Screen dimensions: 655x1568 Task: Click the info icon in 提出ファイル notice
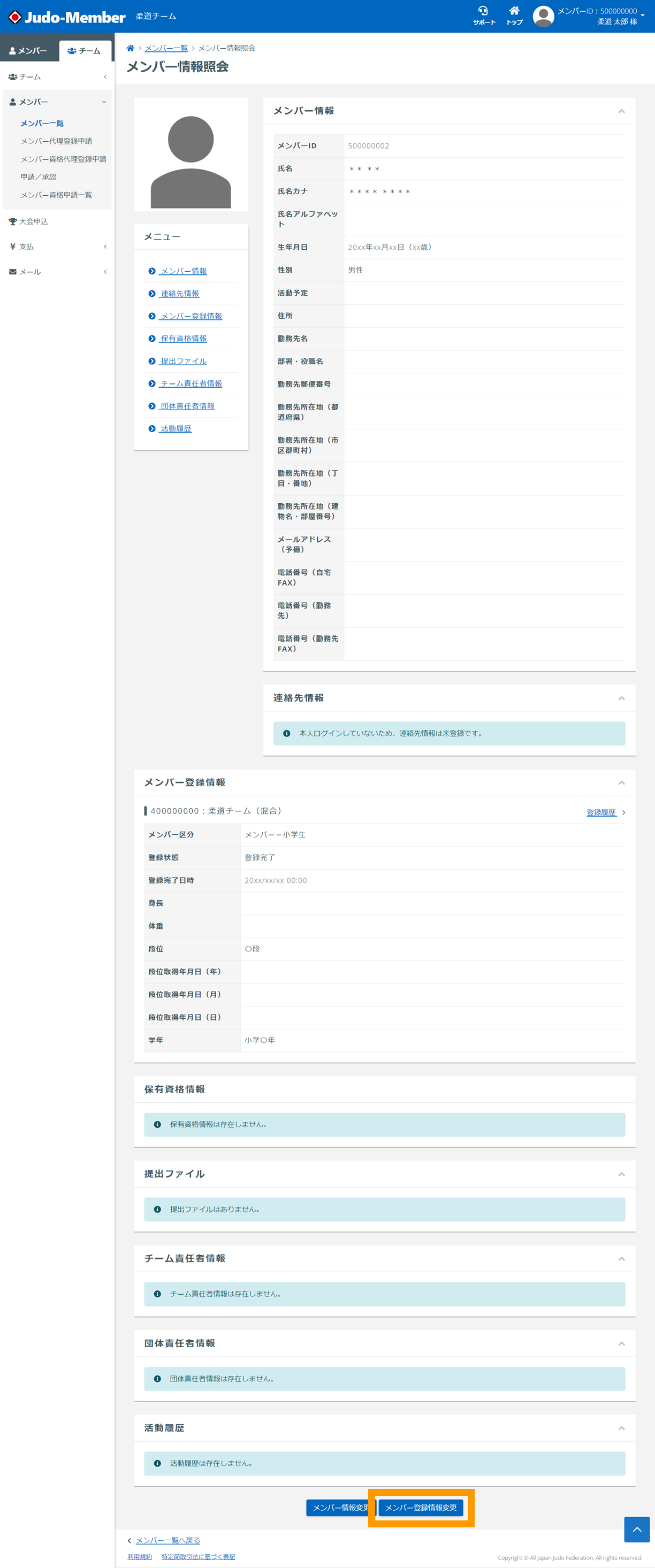pos(157,1210)
